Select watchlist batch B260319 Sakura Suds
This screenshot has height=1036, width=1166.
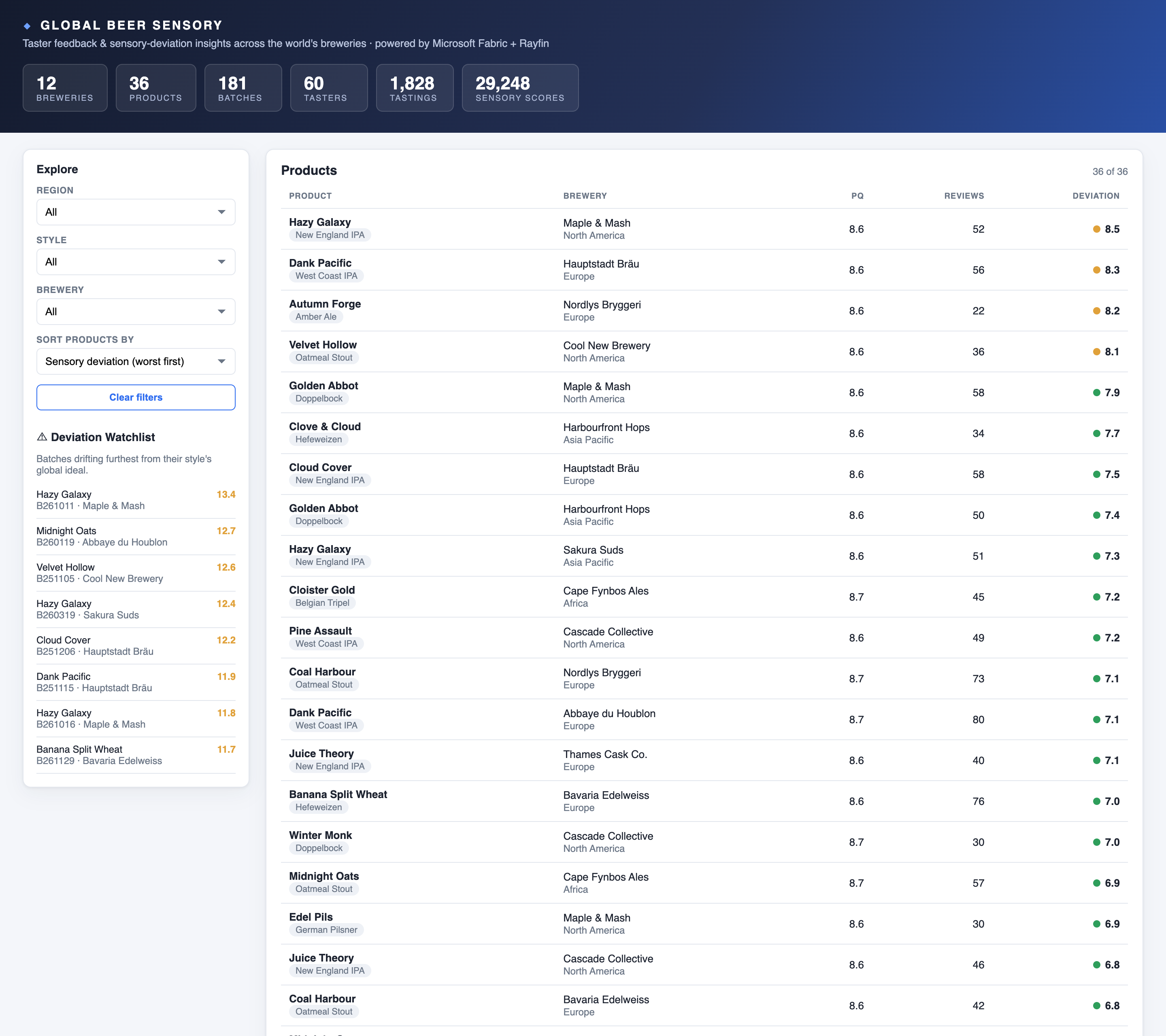coord(136,609)
